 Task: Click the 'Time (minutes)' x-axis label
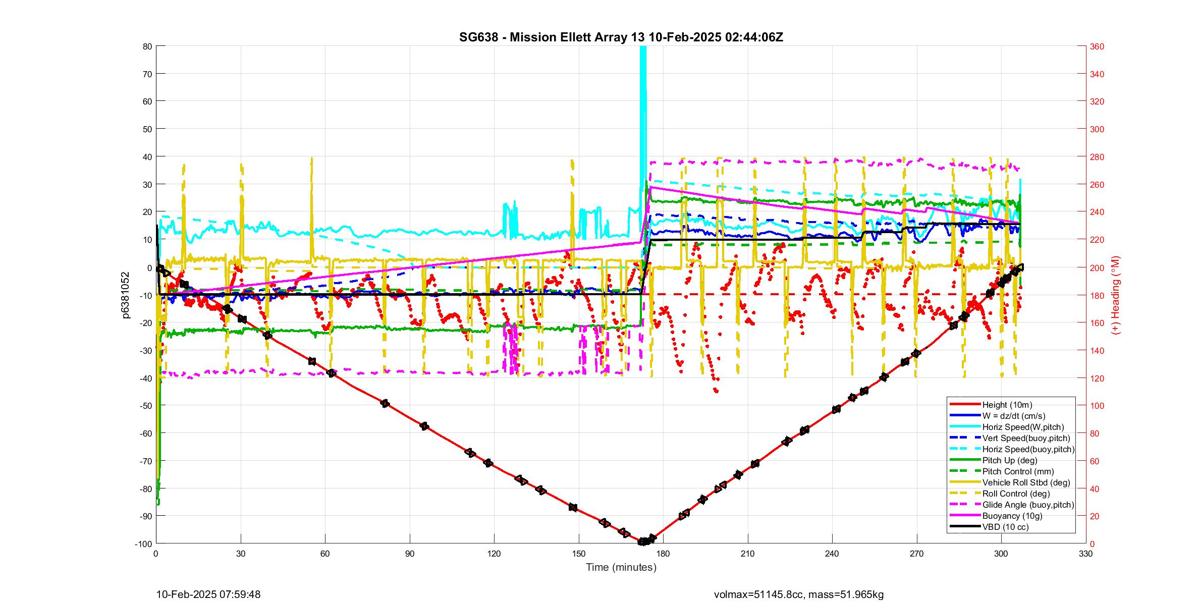point(621,566)
